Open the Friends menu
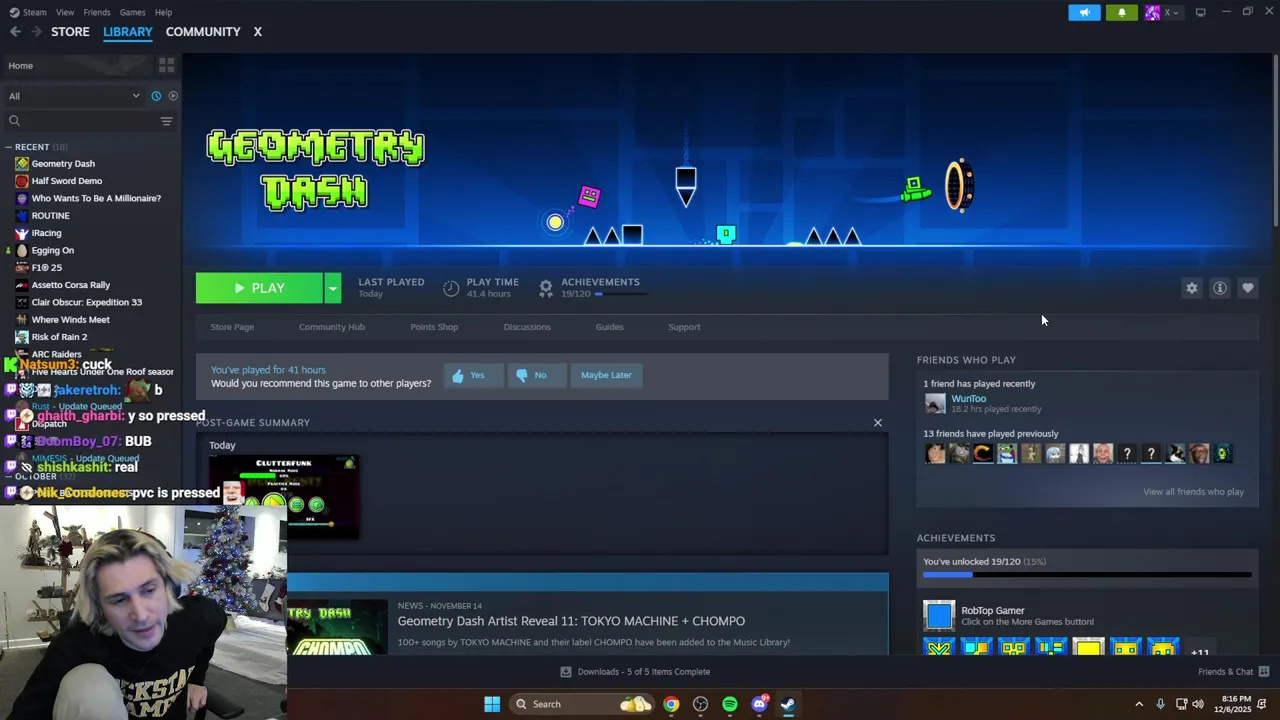 tap(97, 12)
